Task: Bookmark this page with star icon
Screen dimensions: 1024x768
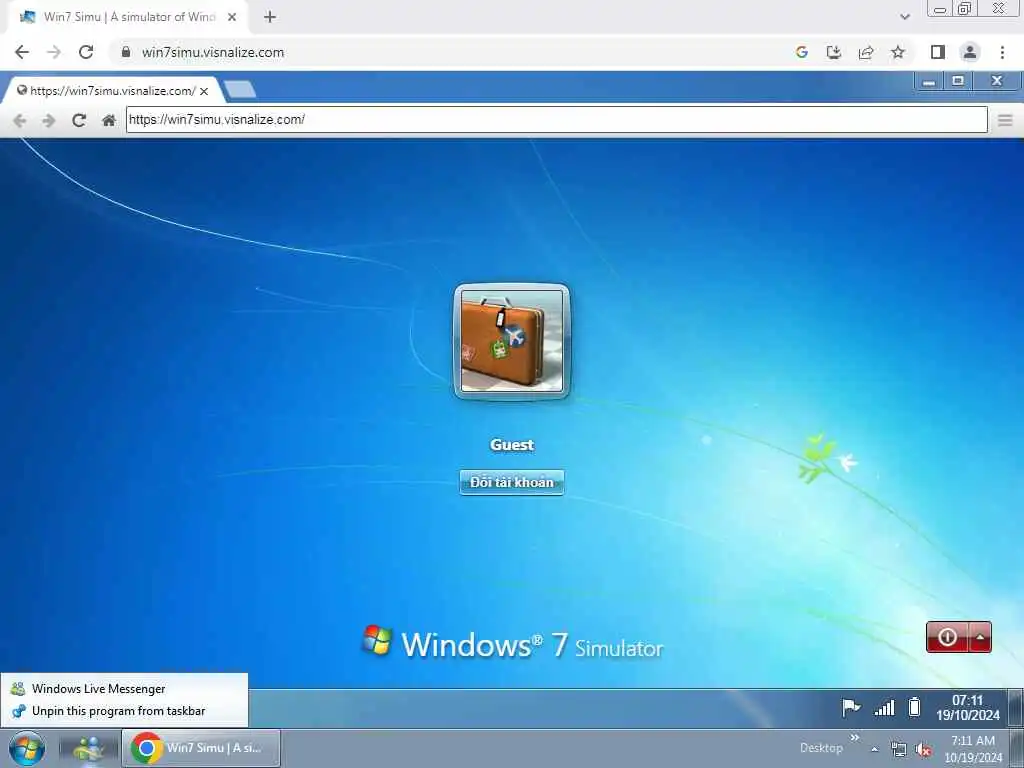Action: point(898,52)
